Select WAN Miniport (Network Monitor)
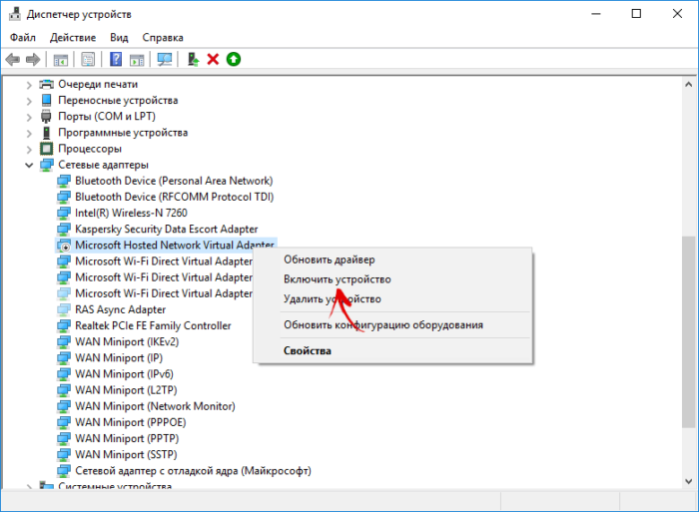The width and height of the screenshot is (699, 512). point(155,406)
